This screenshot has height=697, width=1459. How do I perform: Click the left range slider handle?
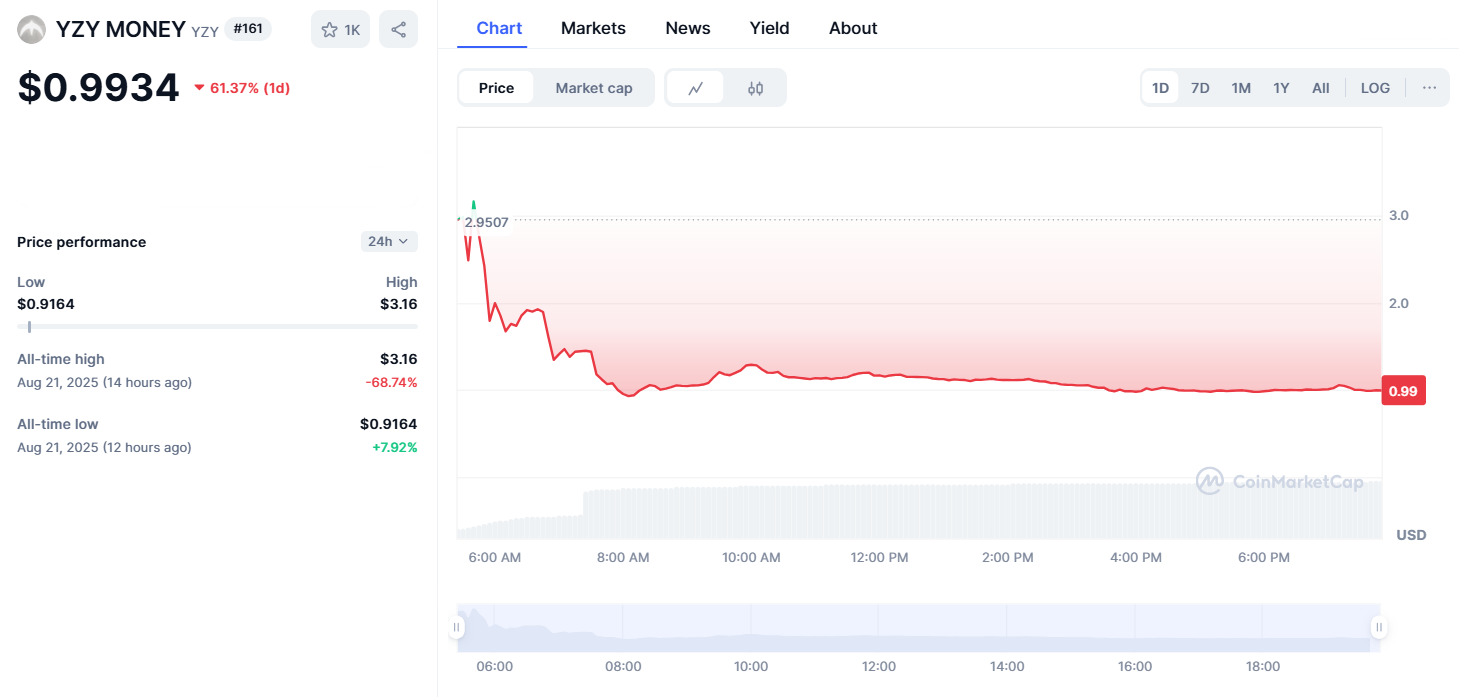(457, 628)
